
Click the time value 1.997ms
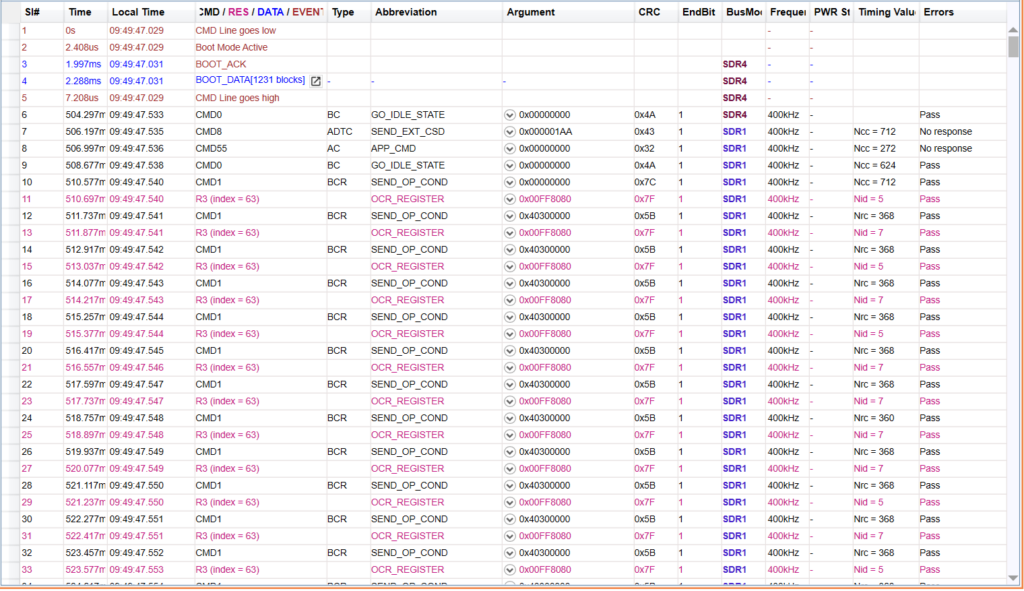click(83, 65)
